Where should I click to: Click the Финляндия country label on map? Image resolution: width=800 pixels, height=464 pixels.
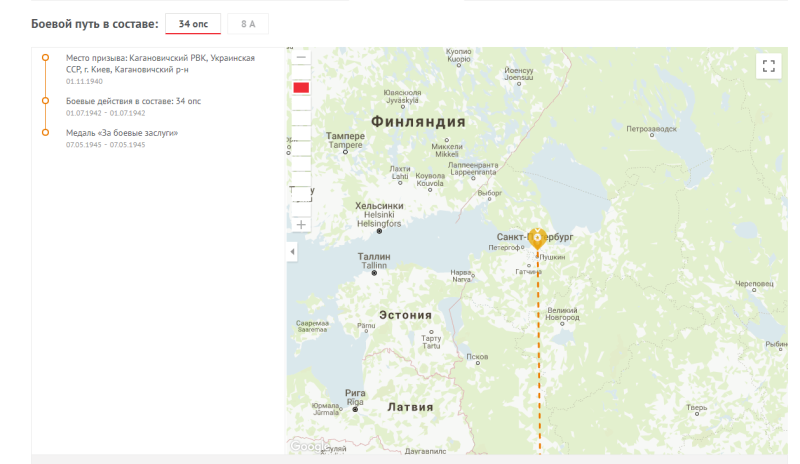point(418,122)
